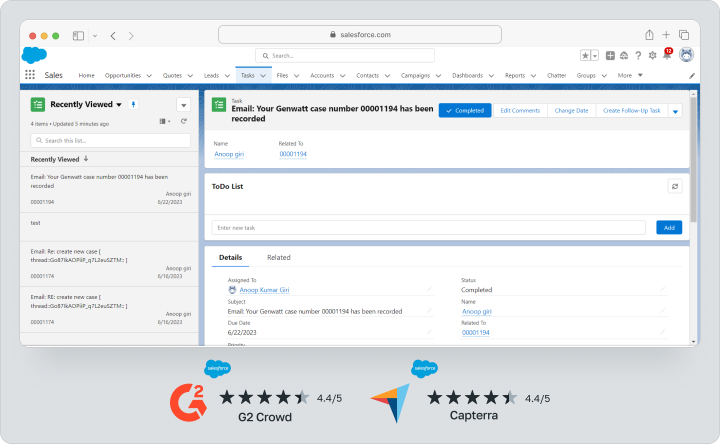Open the user profile avatar
The width and height of the screenshot is (720, 444).
686,55
